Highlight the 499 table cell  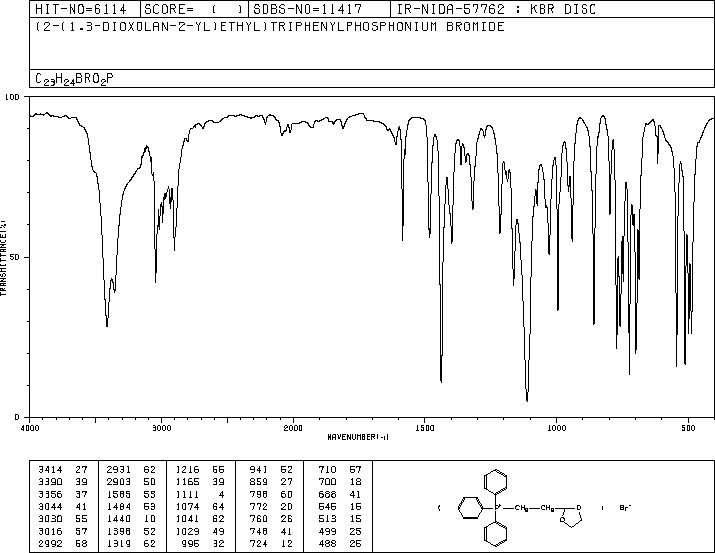click(x=327, y=532)
